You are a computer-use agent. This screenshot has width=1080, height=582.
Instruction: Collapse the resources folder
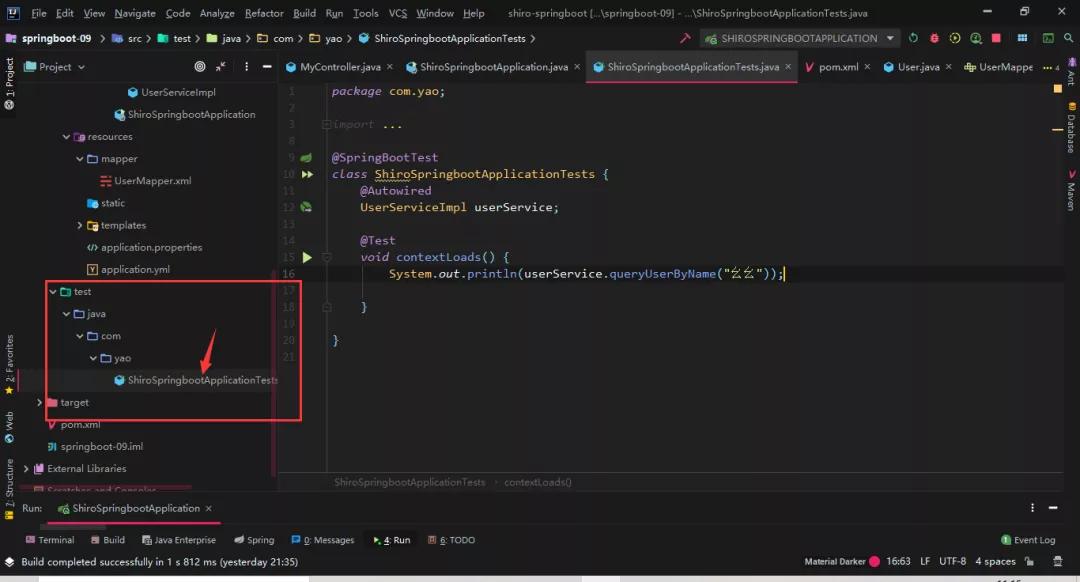coord(66,137)
